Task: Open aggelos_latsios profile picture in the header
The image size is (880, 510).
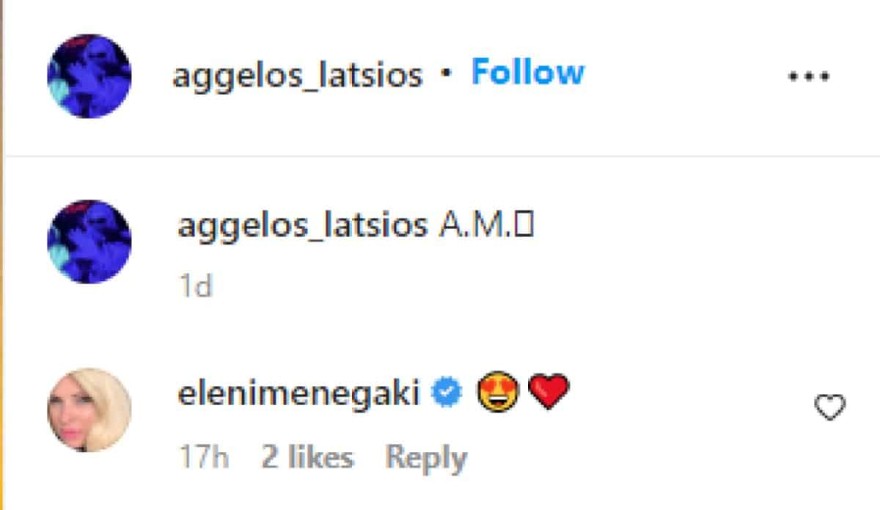Action: [x=89, y=76]
